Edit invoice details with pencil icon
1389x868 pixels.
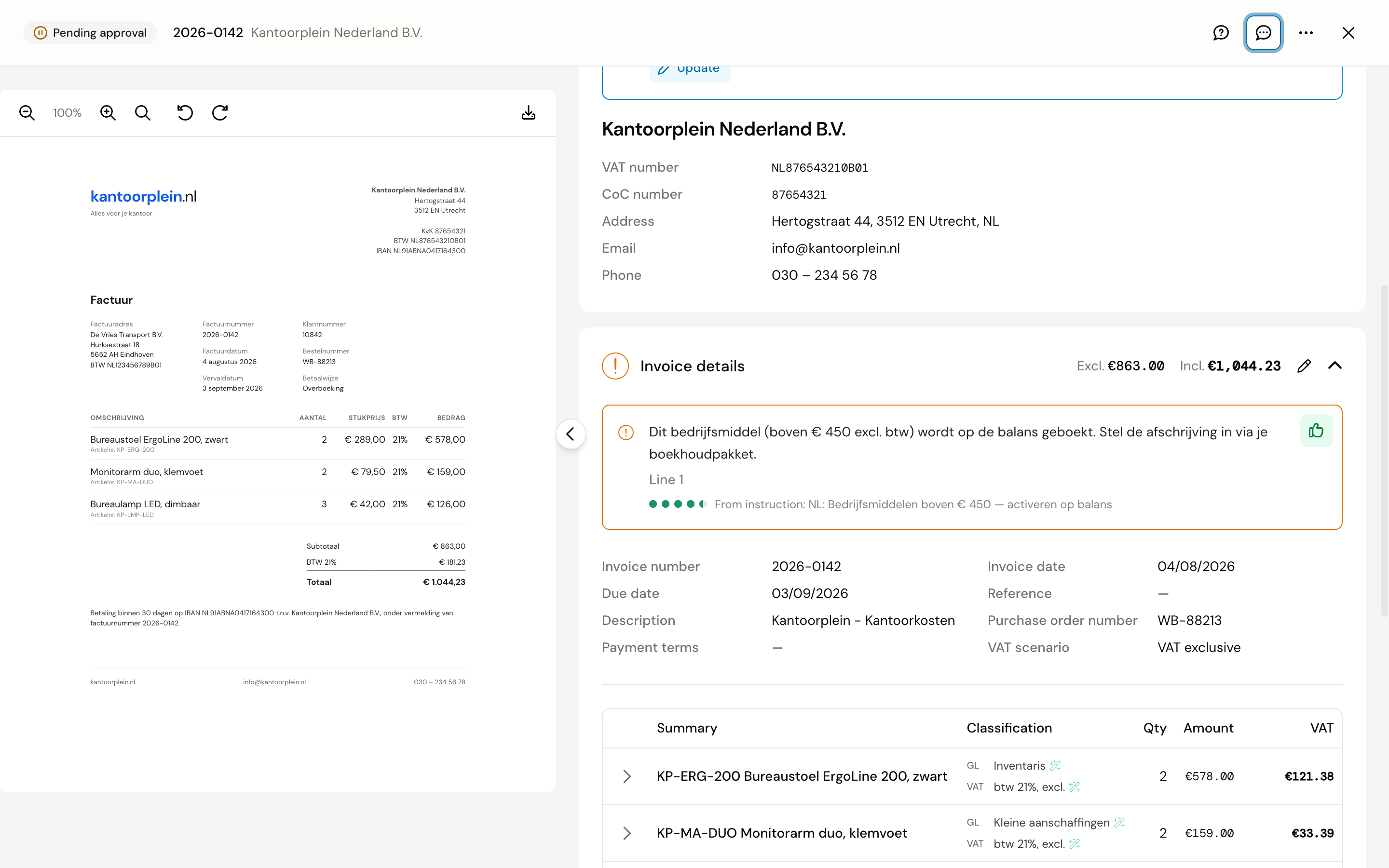[1304, 366]
